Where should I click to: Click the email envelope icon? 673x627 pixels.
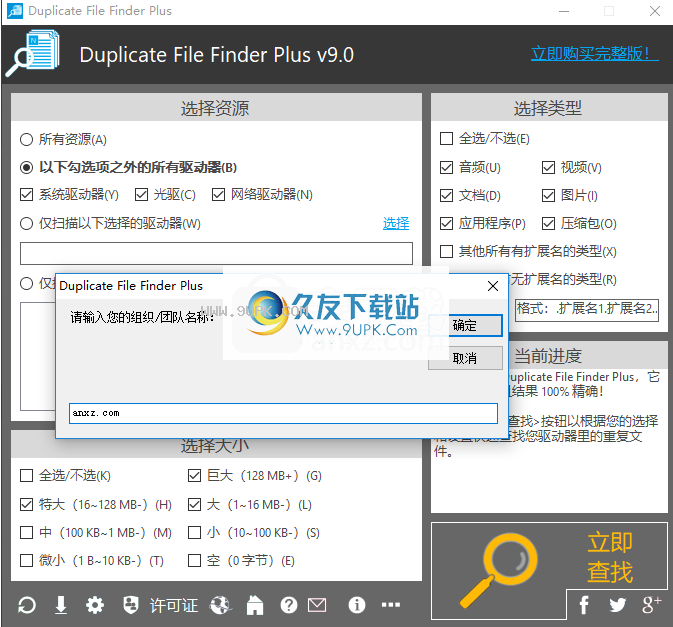coord(317,605)
